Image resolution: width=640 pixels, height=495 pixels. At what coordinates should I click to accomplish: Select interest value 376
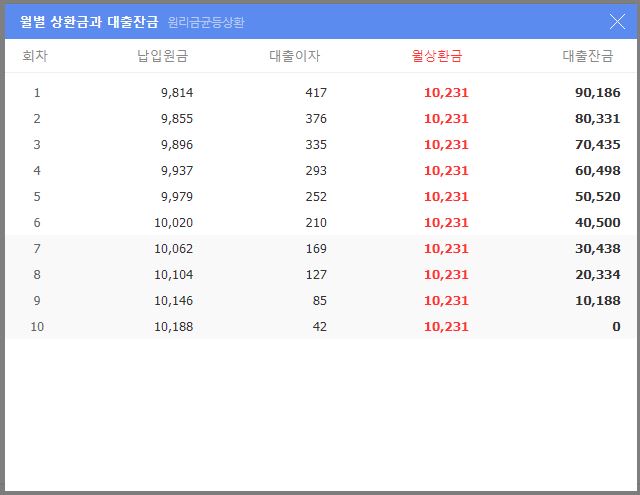[x=316, y=119]
